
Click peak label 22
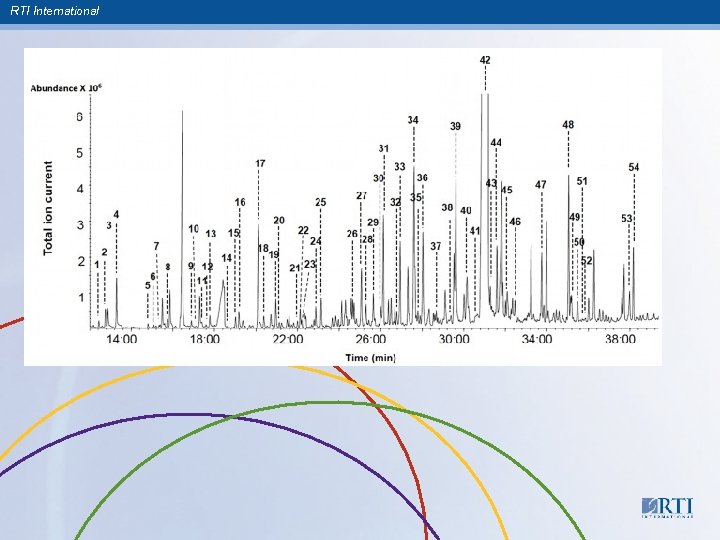click(x=303, y=231)
